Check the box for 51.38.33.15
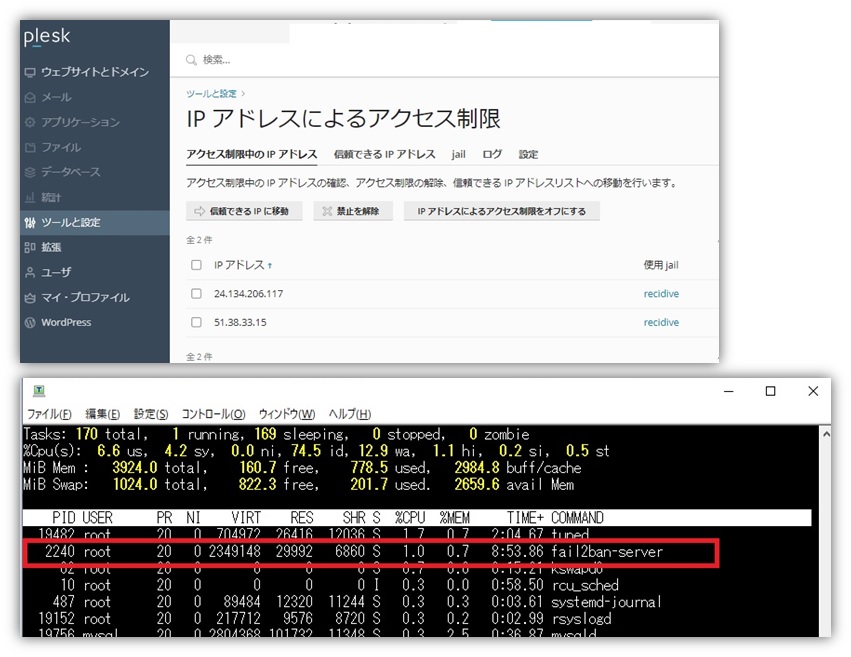 tap(196, 322)
